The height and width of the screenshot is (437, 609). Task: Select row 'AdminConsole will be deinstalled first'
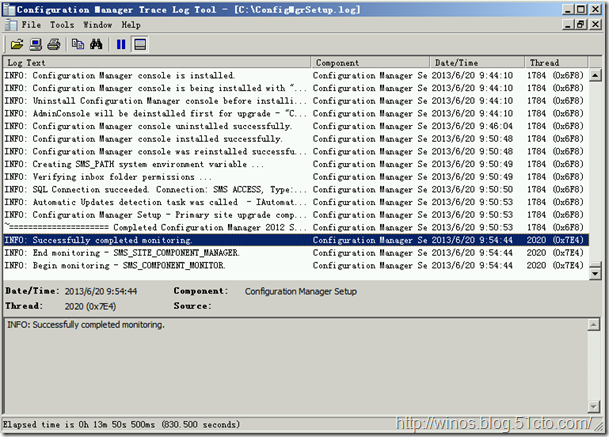click(x=296, y=113)
